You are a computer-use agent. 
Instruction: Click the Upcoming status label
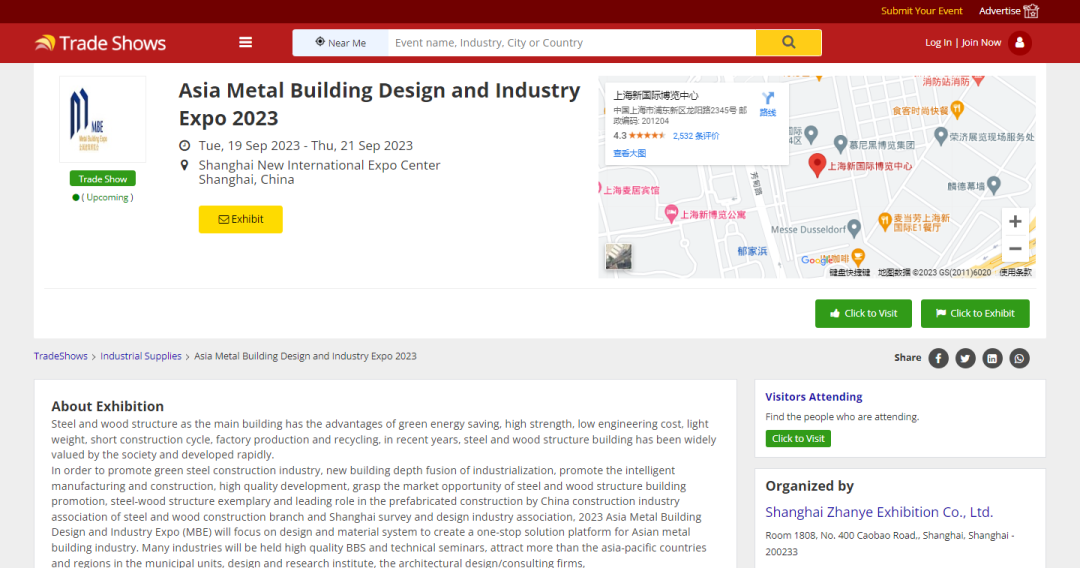107,198
